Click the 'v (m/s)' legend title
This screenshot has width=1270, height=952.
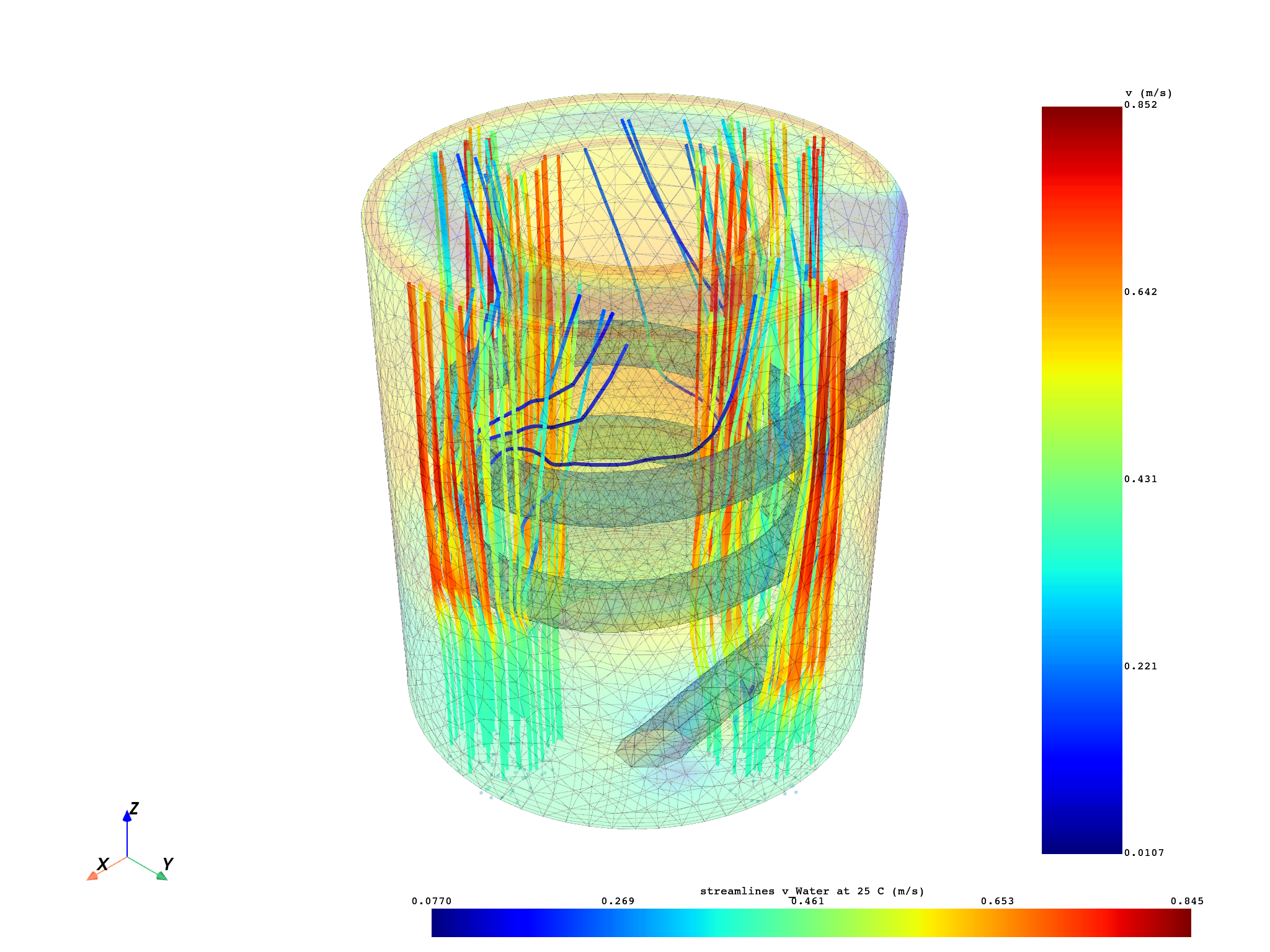[1149, 94]
